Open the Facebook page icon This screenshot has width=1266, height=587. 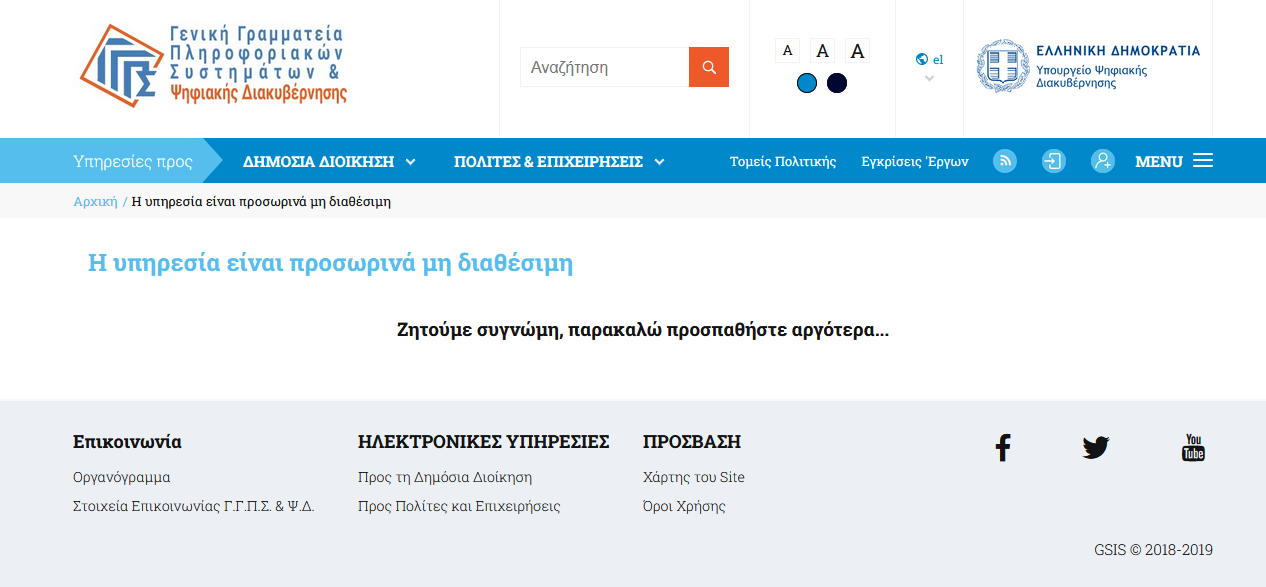coord(1002,448)
